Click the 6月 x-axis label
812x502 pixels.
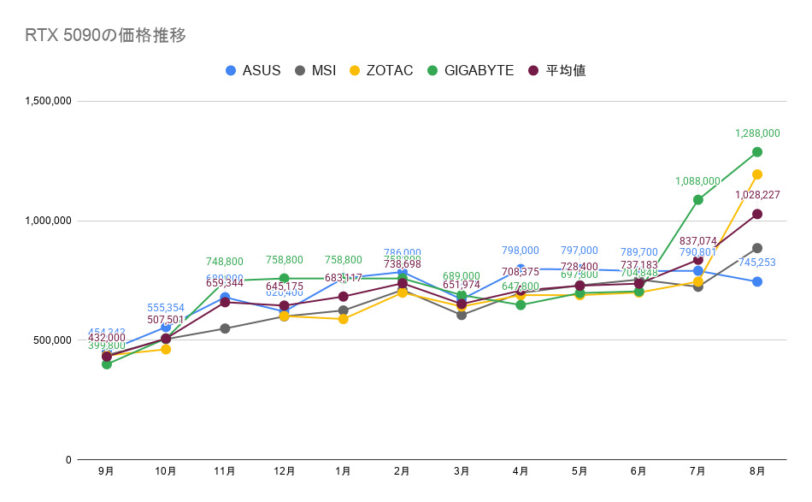tap(639, 471)
